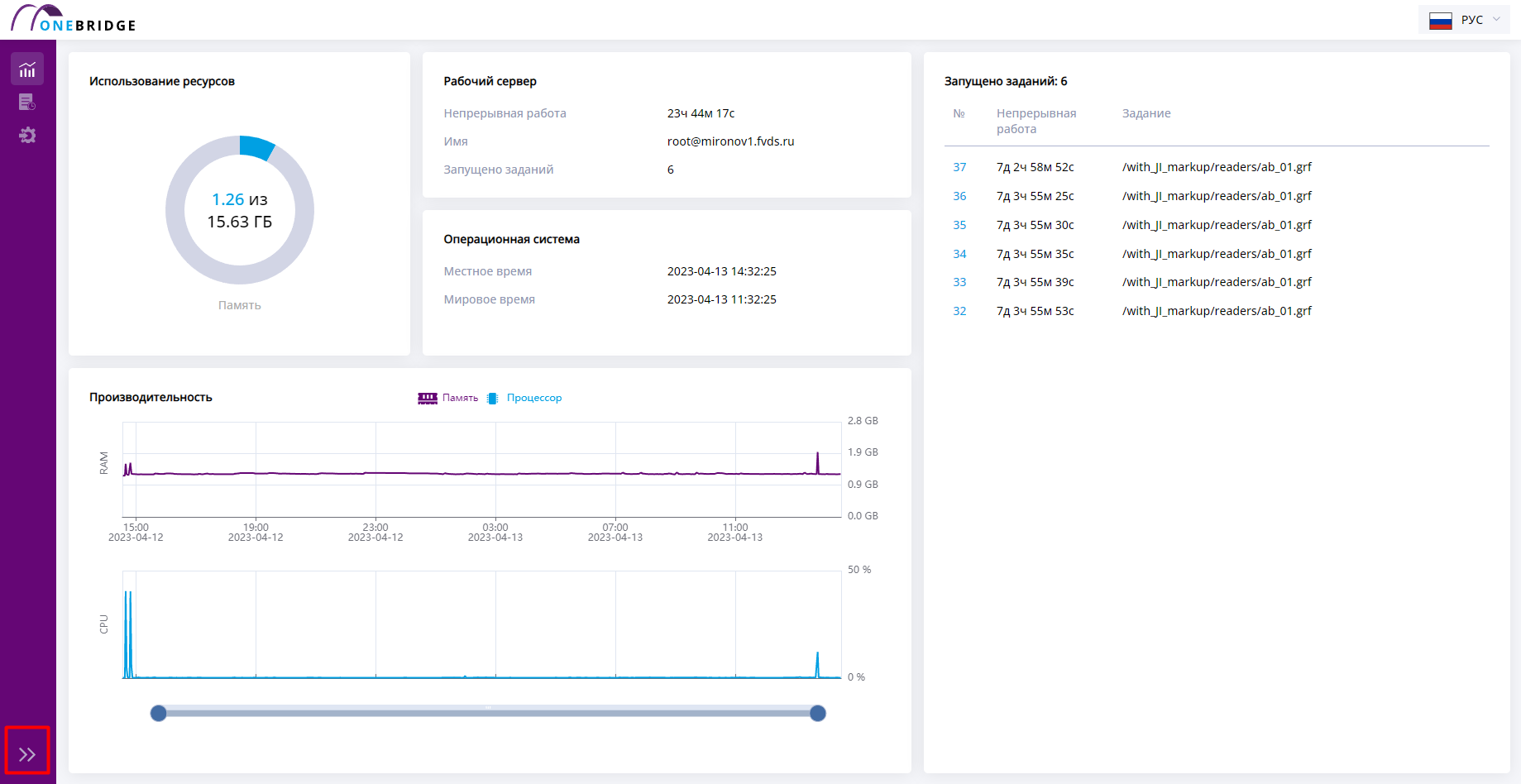Click the memory usage donut chart
1521x784 pixels.
(x=240, y=210)
